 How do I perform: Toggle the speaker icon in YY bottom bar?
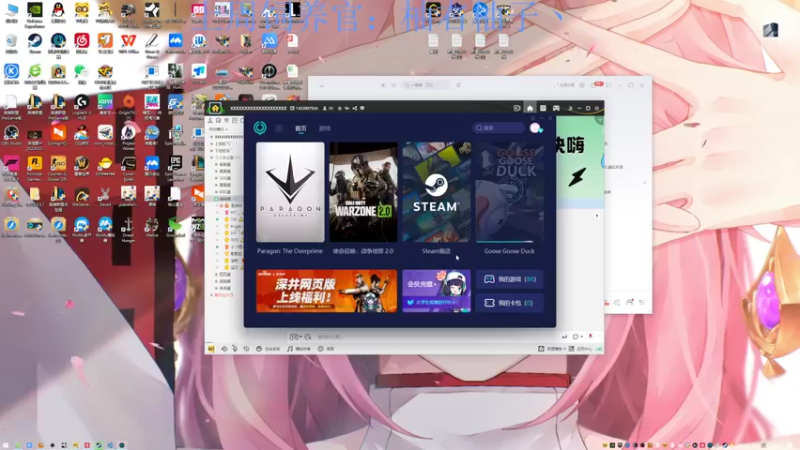coord(224,349)
